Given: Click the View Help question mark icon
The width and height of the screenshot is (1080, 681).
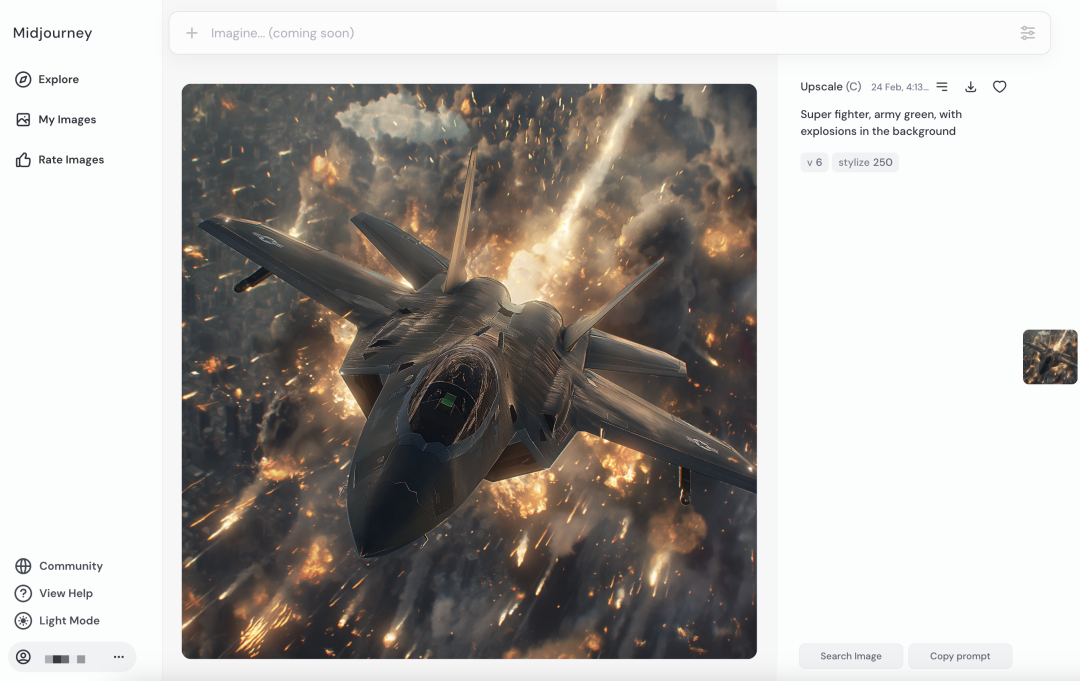Looking at the screenshot, I should [x=23, y=594].
